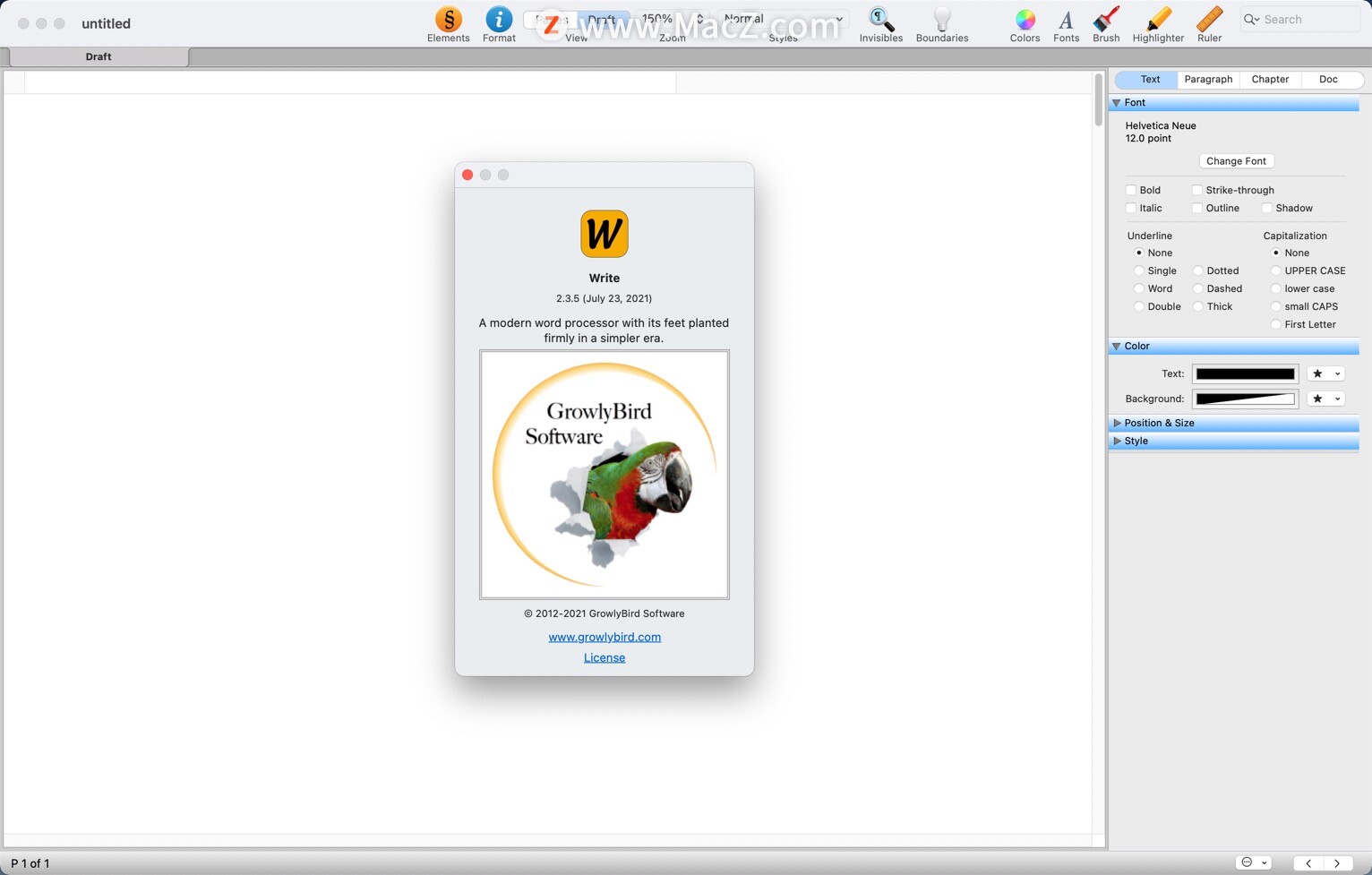Click the Text color swatch
This screenshot has height=875, width=1372.
pyautogui.click(x=1245, y=373)
